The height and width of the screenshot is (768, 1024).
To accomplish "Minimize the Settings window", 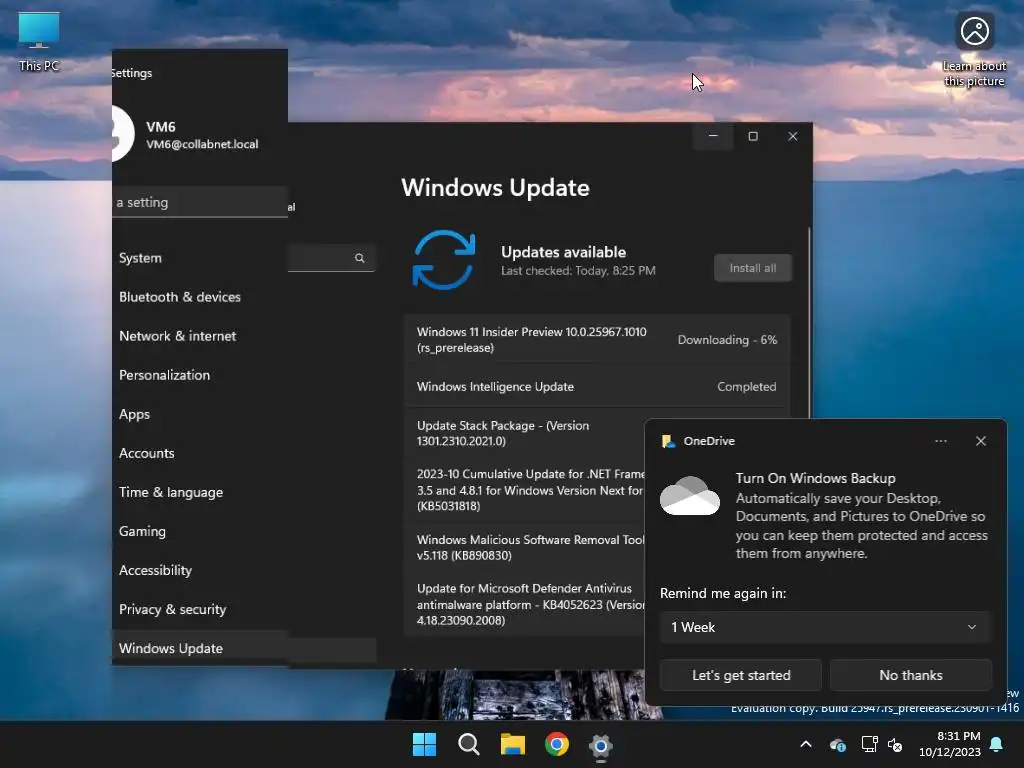I will [712, 136].
